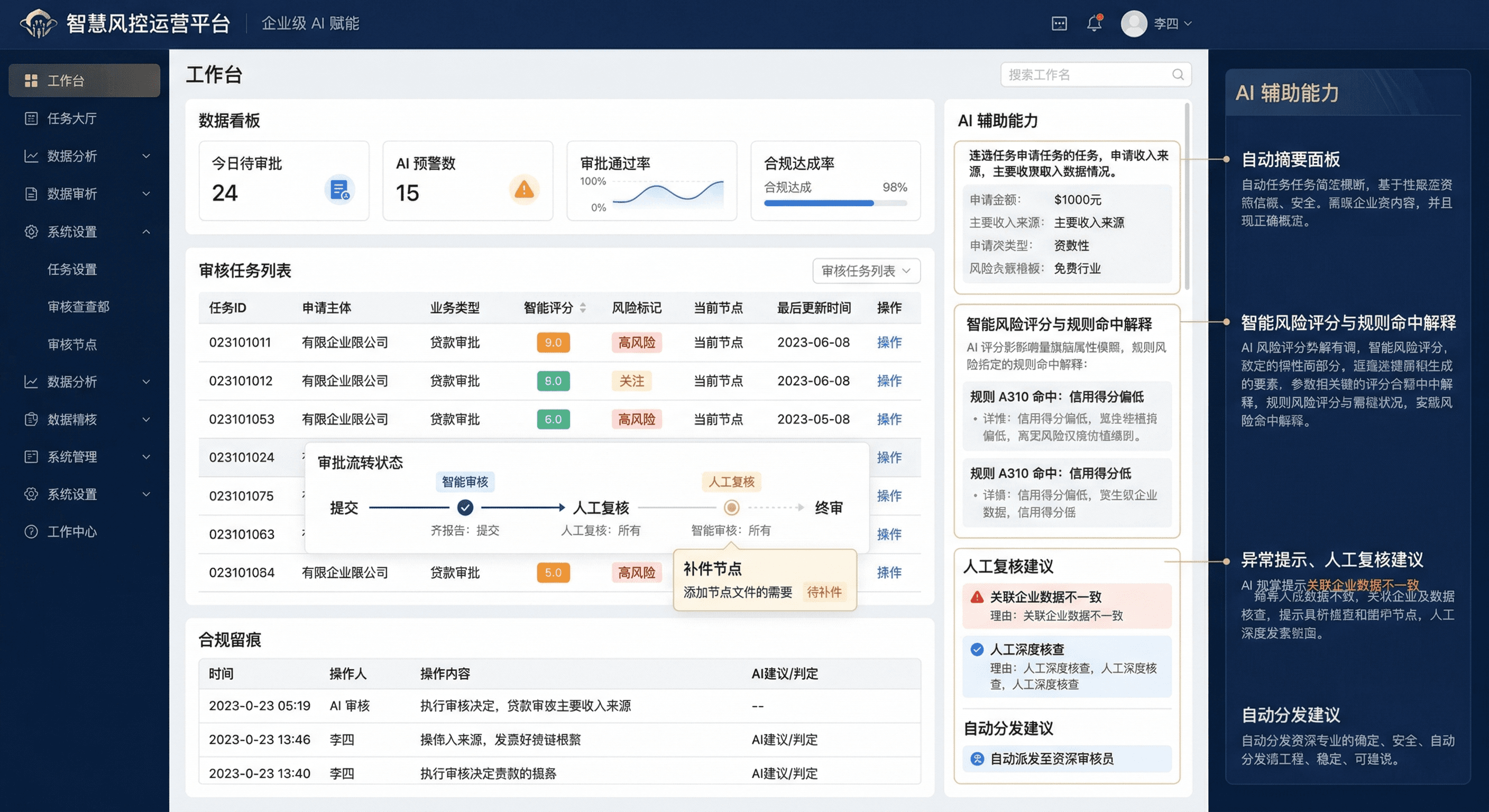This screenshot has width=1489, height=812.
Task: Click the 终审 flow step
Action: pos(829,508)
